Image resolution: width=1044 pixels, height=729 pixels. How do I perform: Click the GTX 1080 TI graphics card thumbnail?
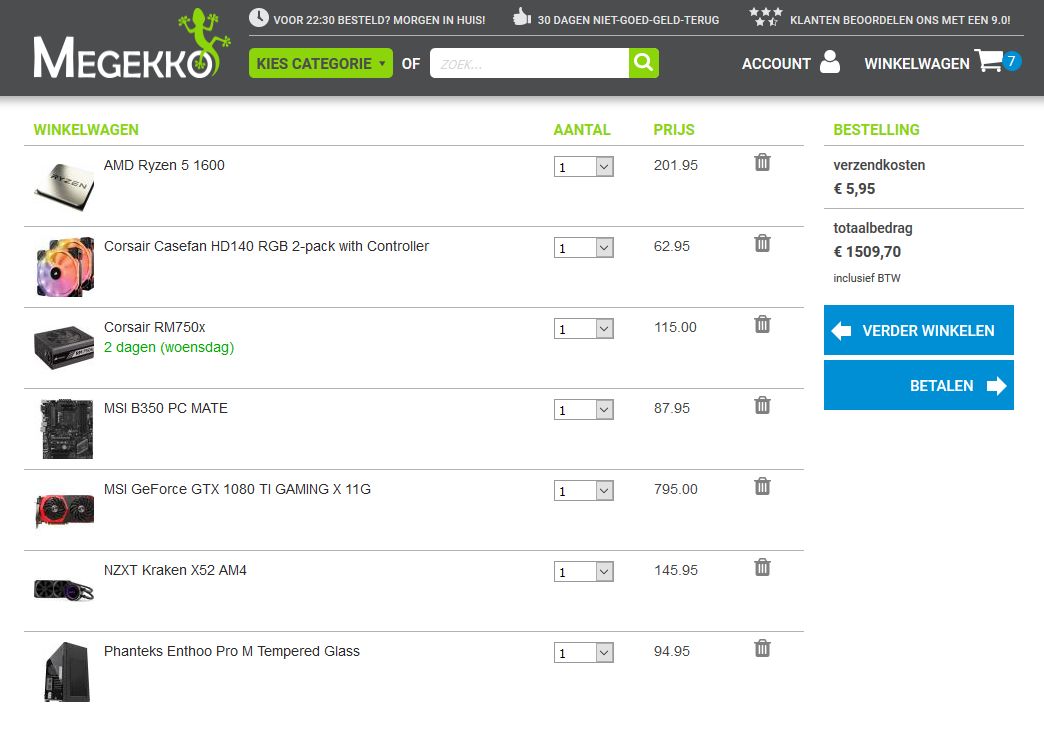[64, 511]
